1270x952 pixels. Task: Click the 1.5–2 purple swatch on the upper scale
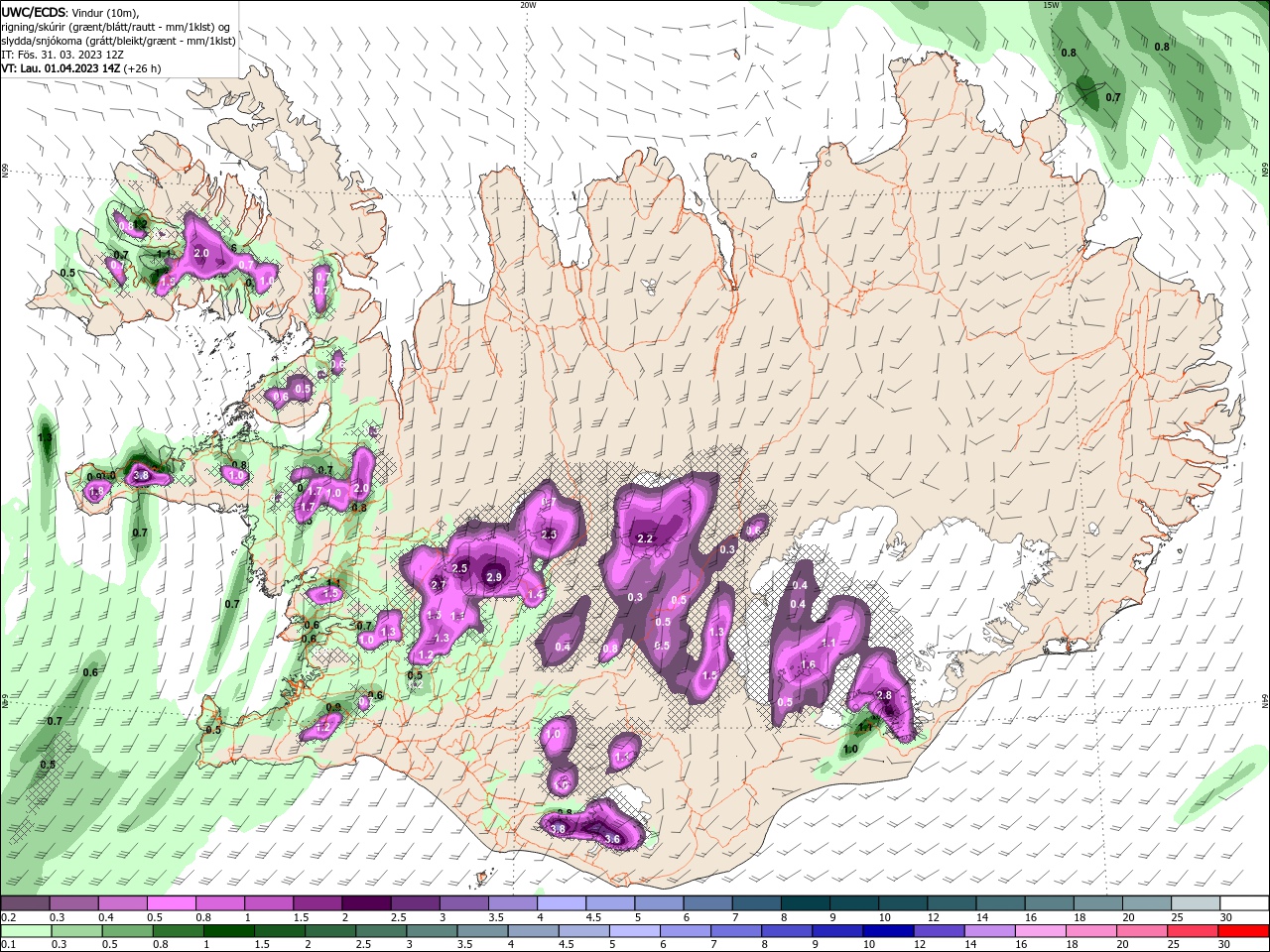click(317, 903)
